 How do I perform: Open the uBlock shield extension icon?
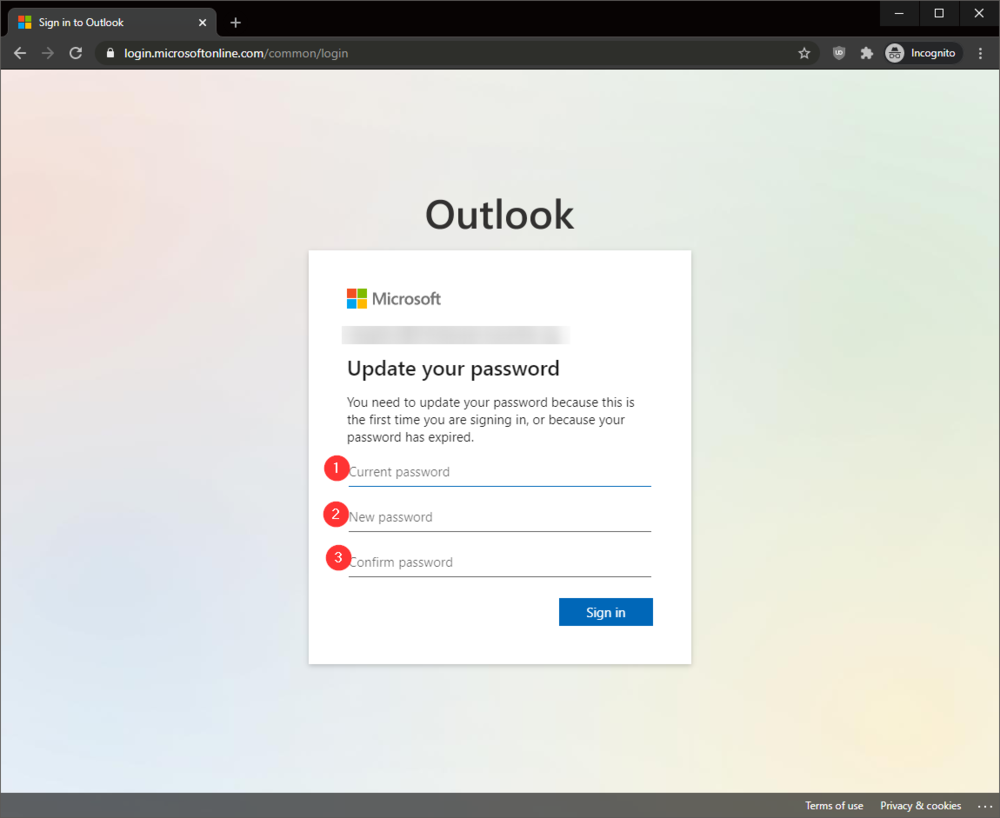pyautogui.click(x=839, y=53)
